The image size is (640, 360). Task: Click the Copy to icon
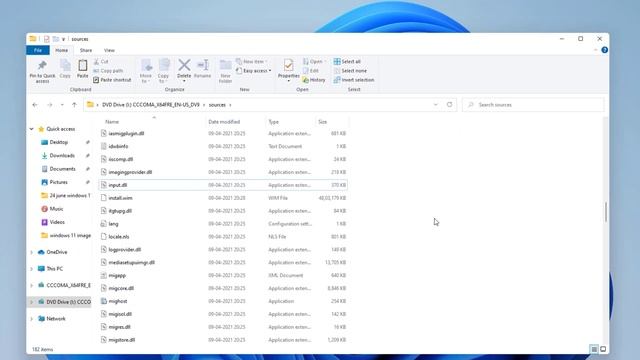tap(164, 65)
